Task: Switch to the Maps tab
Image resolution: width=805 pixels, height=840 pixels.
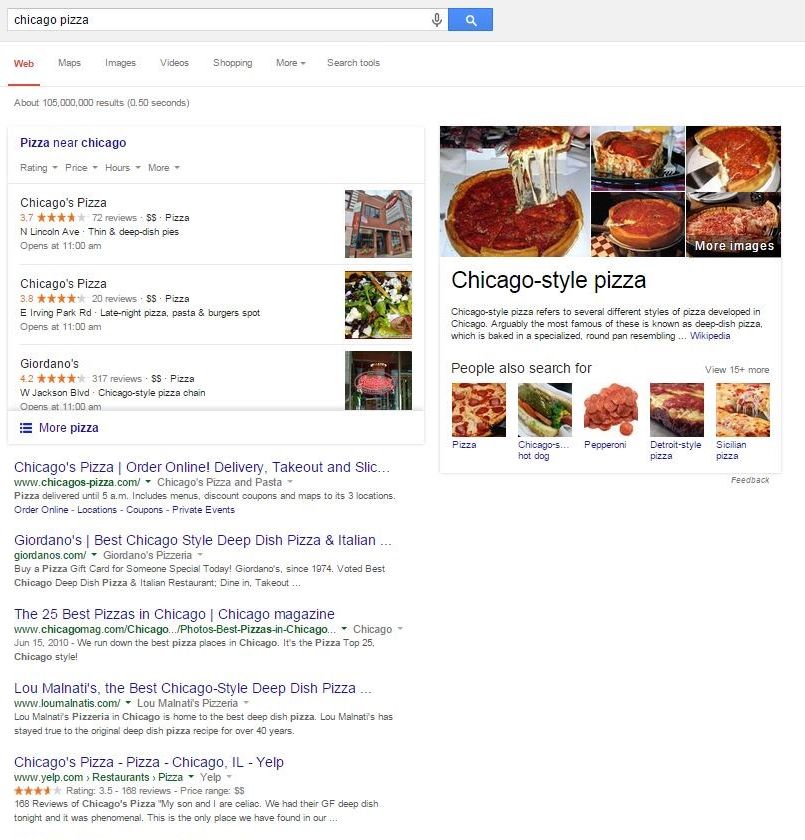Action: 69,63
